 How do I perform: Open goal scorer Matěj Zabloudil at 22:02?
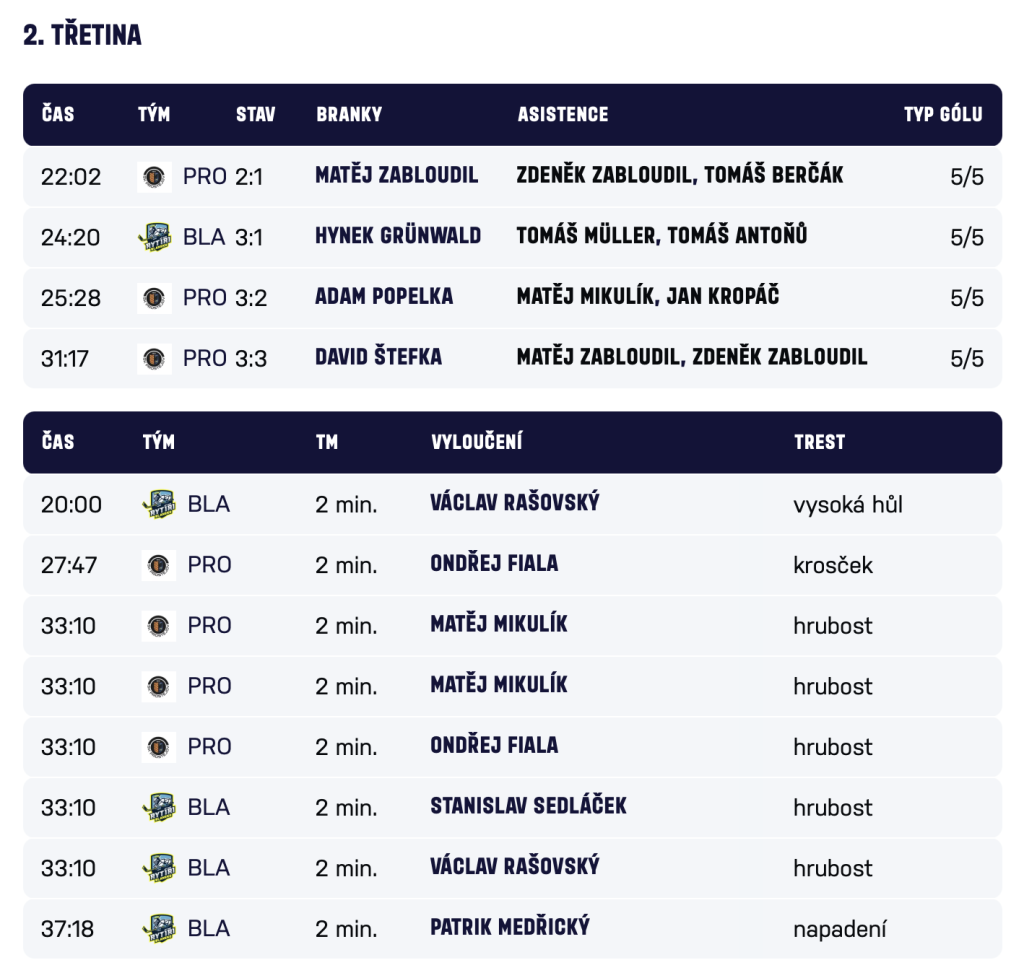pos(396,175)
